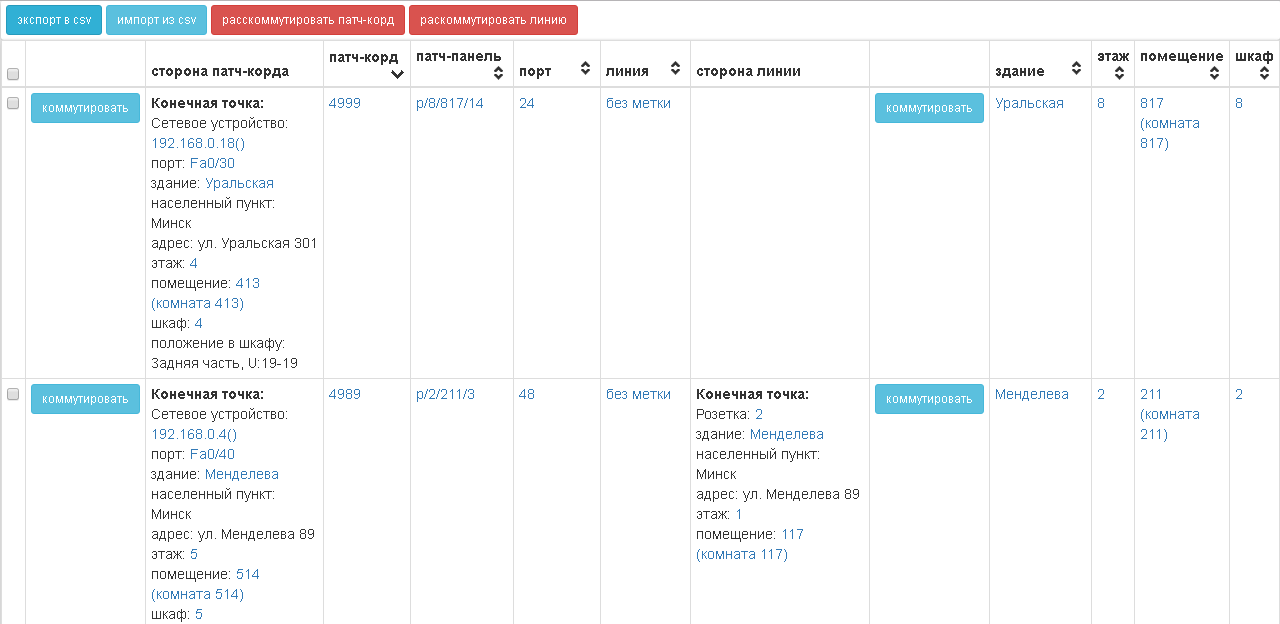
Task: Click sort arrows beside линия header
Action: pyautogui.click(x=675, y=69)
